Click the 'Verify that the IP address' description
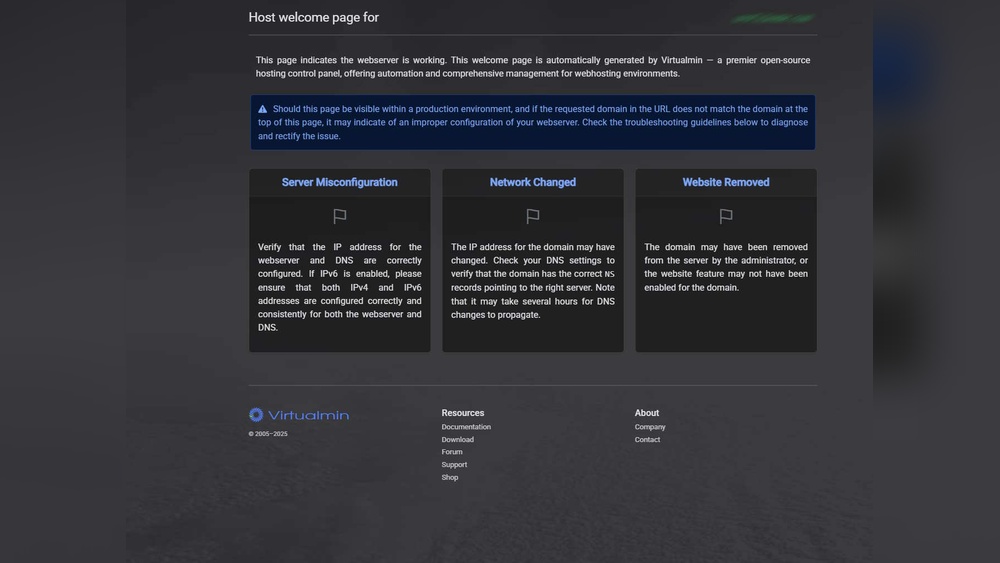The width and height of the screenshot is (1000, 563). click(x=339, y=287)
